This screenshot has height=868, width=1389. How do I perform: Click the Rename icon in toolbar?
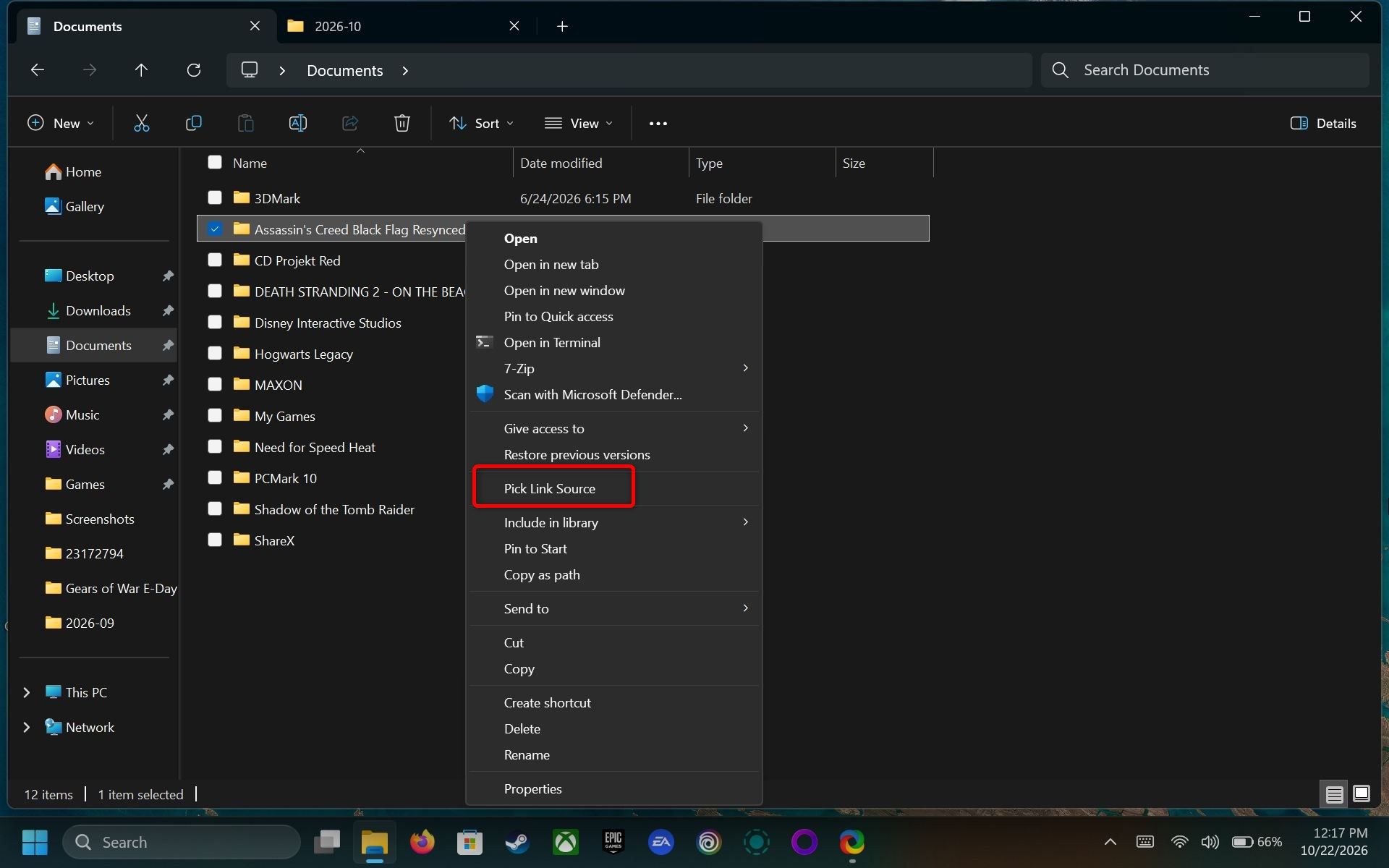pyautogui.click(x=297, y=124)
